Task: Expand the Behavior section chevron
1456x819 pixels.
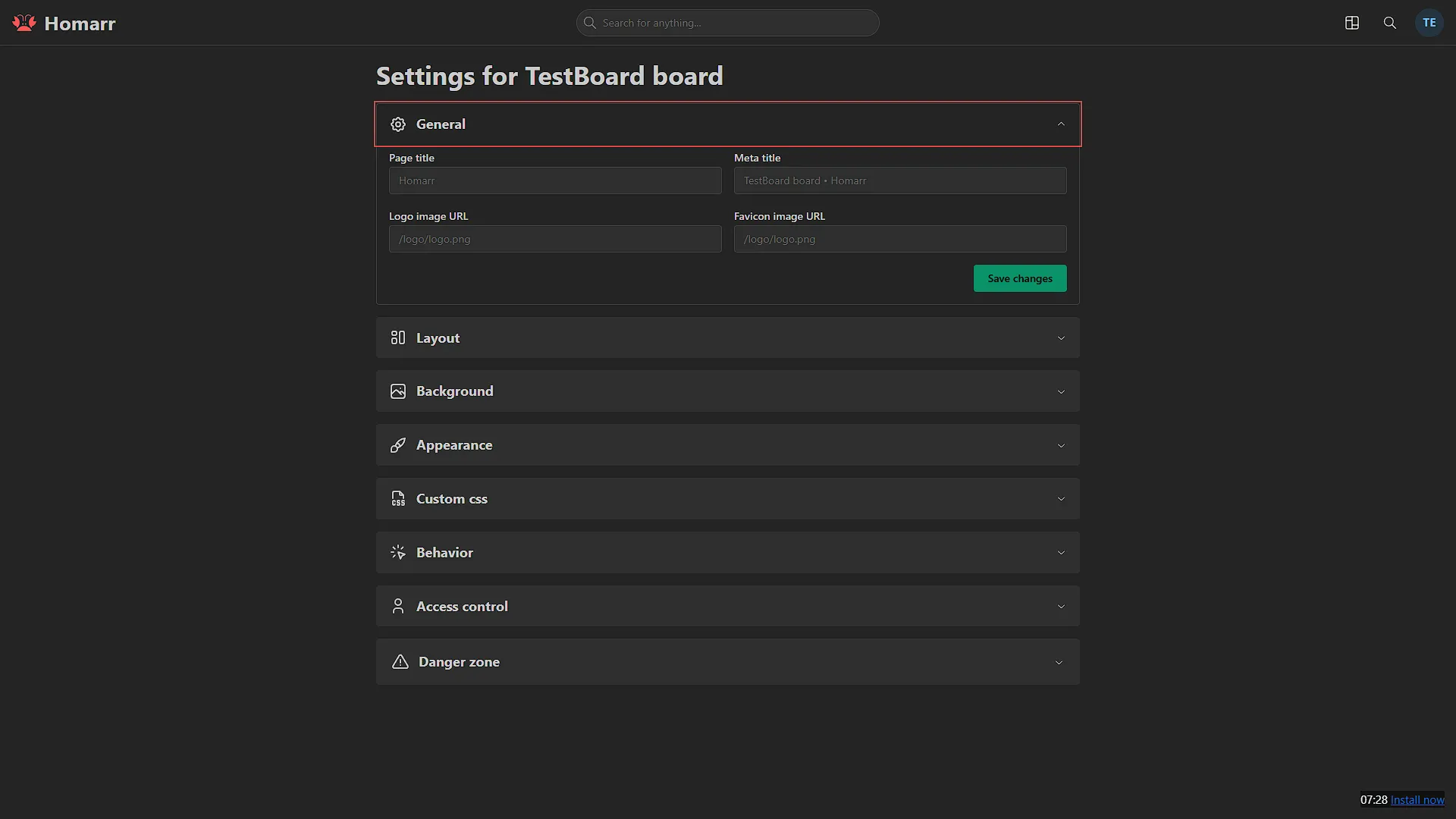Action: (1061, 553)
